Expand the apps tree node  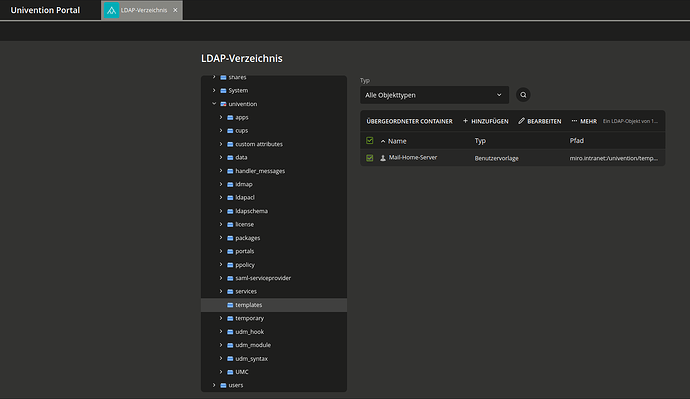pos(221,117)
